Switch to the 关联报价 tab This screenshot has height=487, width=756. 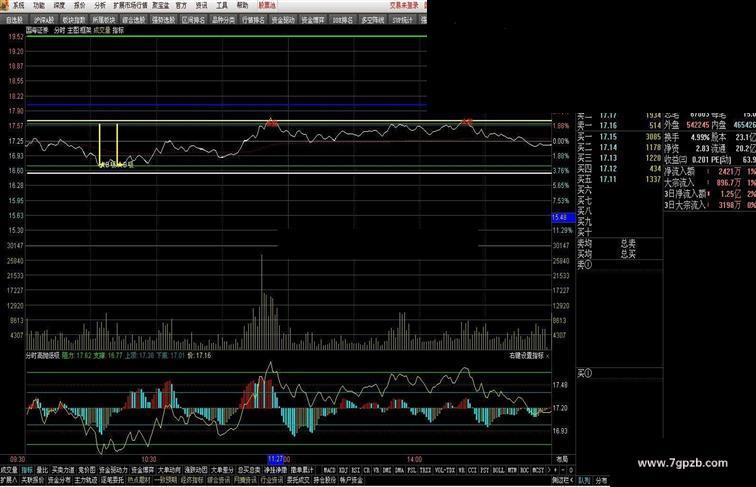coord(33,480)
